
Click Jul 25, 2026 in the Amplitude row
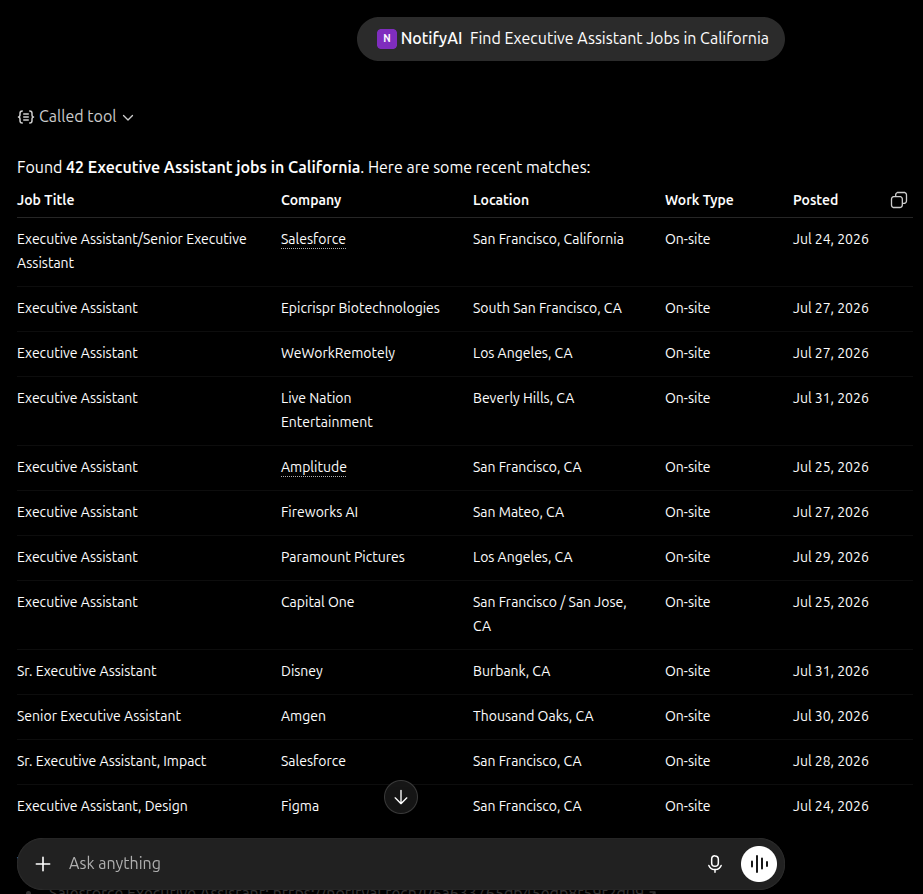point(831,467)
